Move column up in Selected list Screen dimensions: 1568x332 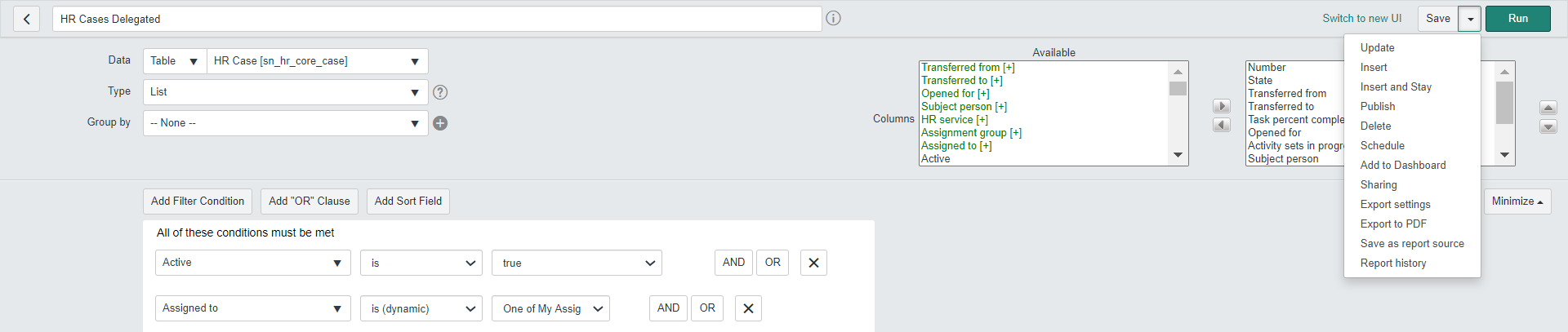pos(1548,108)
